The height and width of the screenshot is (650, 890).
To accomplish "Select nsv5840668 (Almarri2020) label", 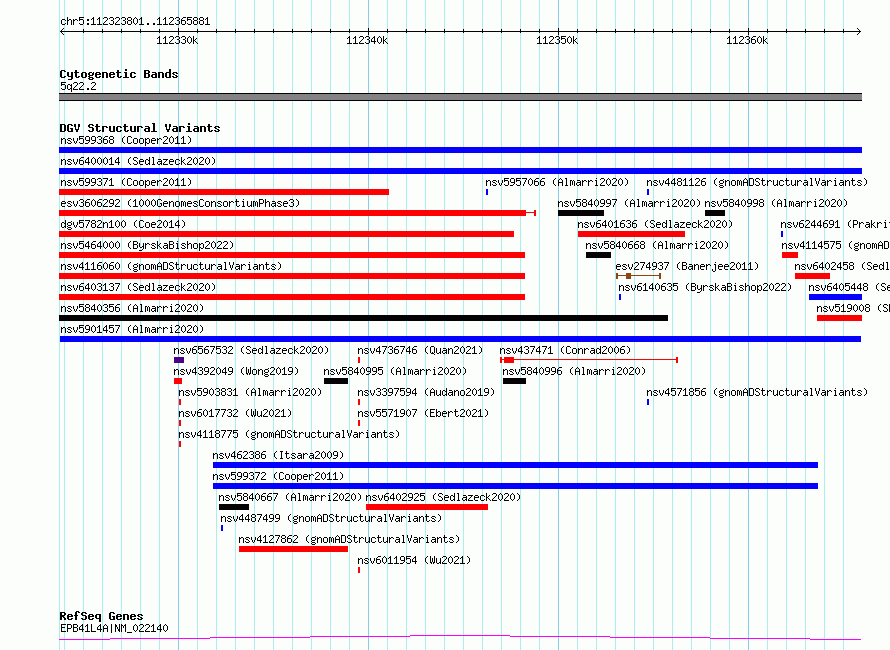I will click(x=657, y=245).
